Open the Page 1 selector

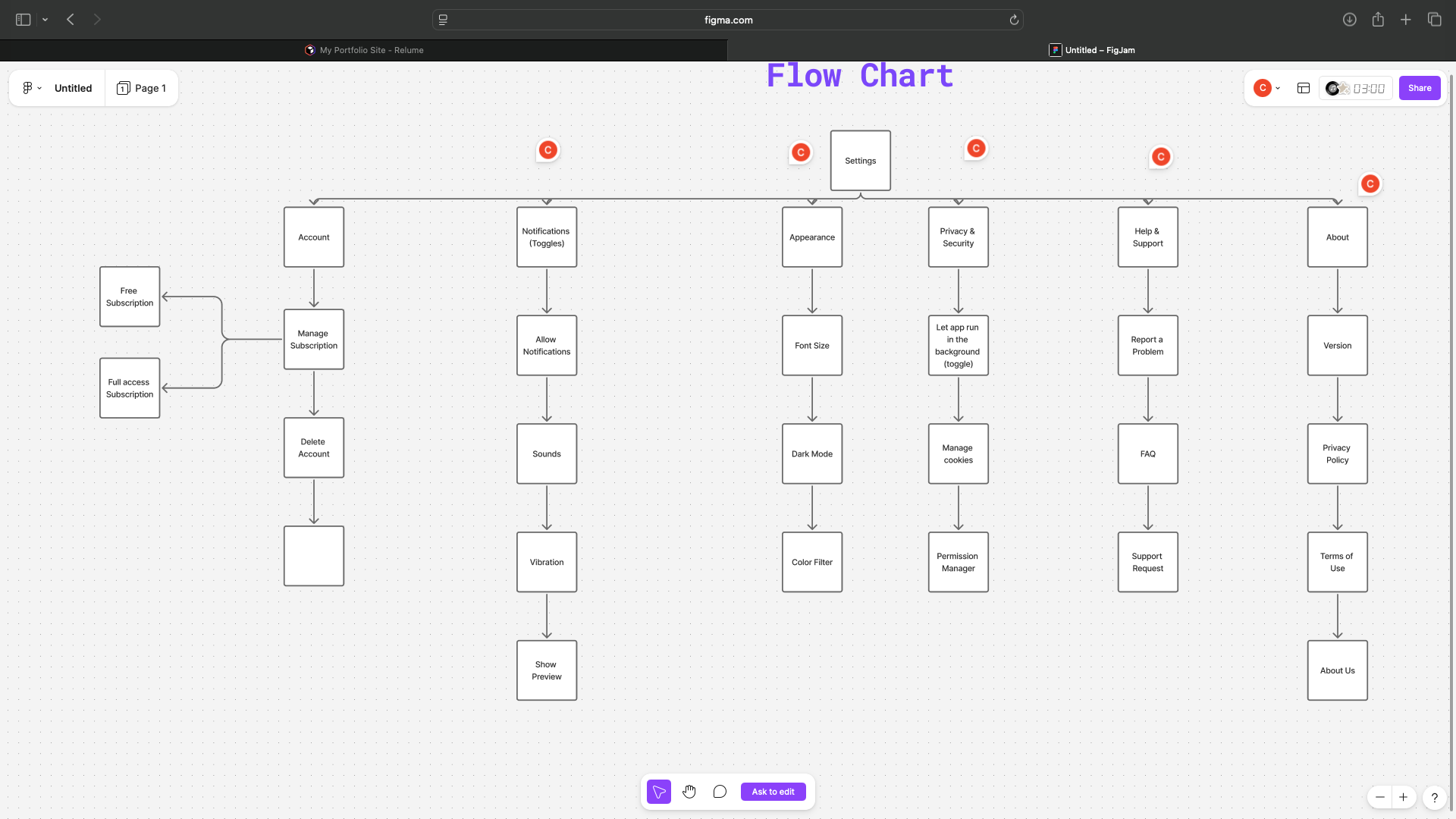[x=142, y=88]
